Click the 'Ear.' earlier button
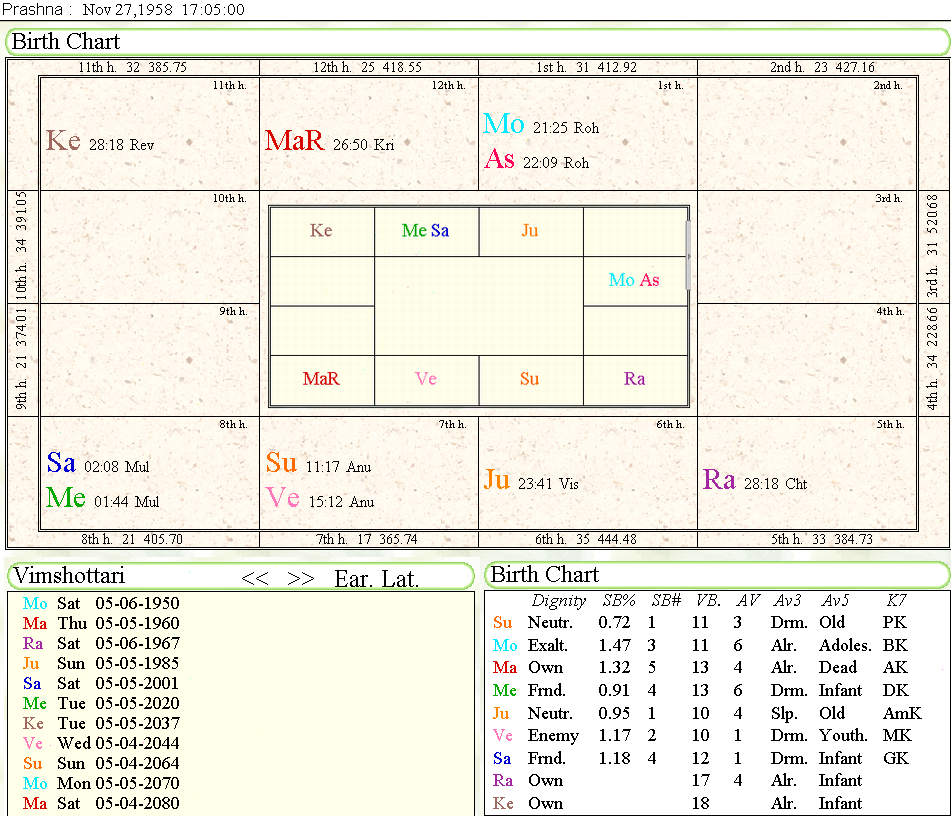The width and height of the screenshot is (951, 816). [x=351, y=579]
